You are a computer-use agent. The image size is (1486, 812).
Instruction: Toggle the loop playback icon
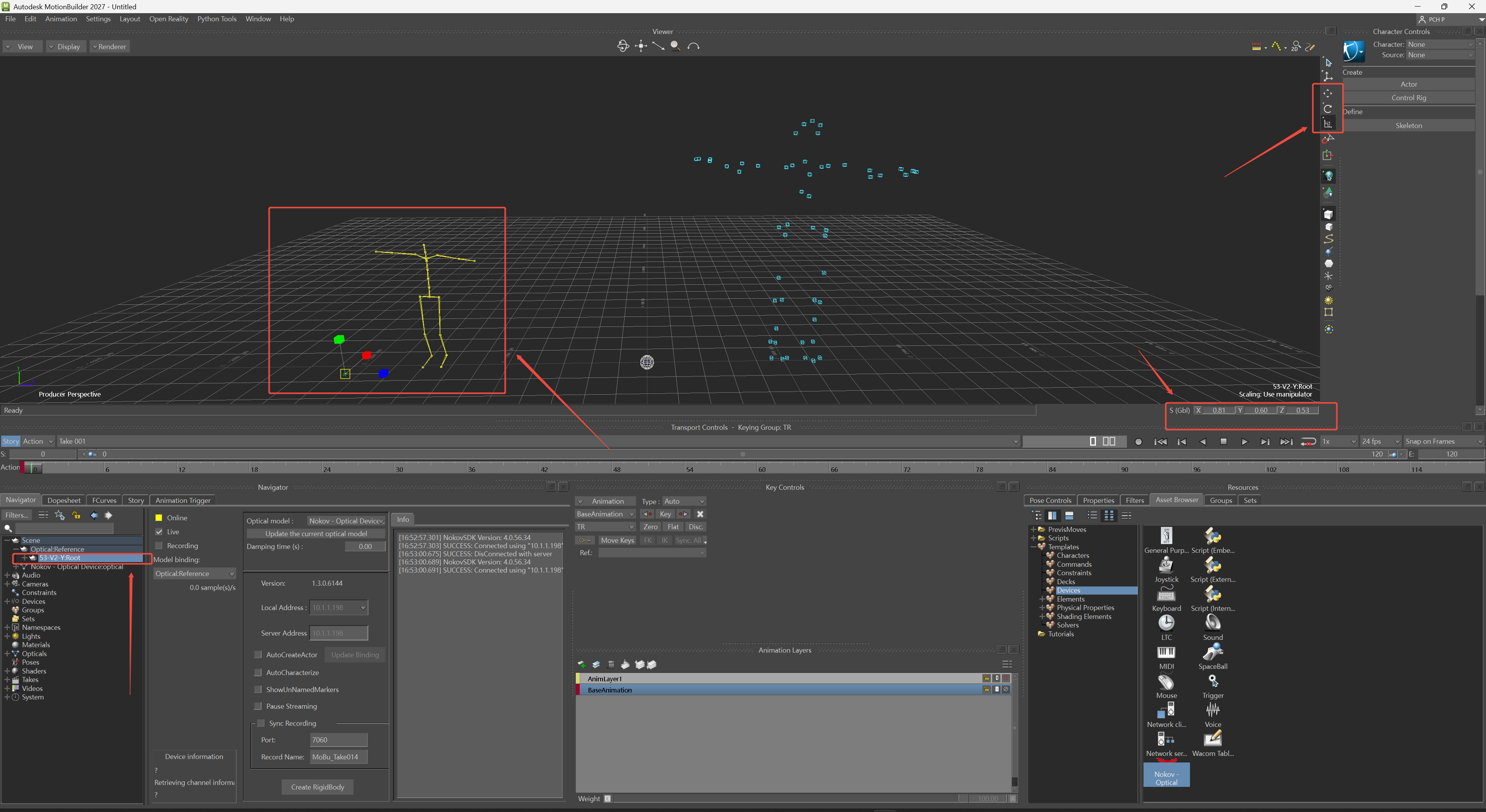point(1308,442)
